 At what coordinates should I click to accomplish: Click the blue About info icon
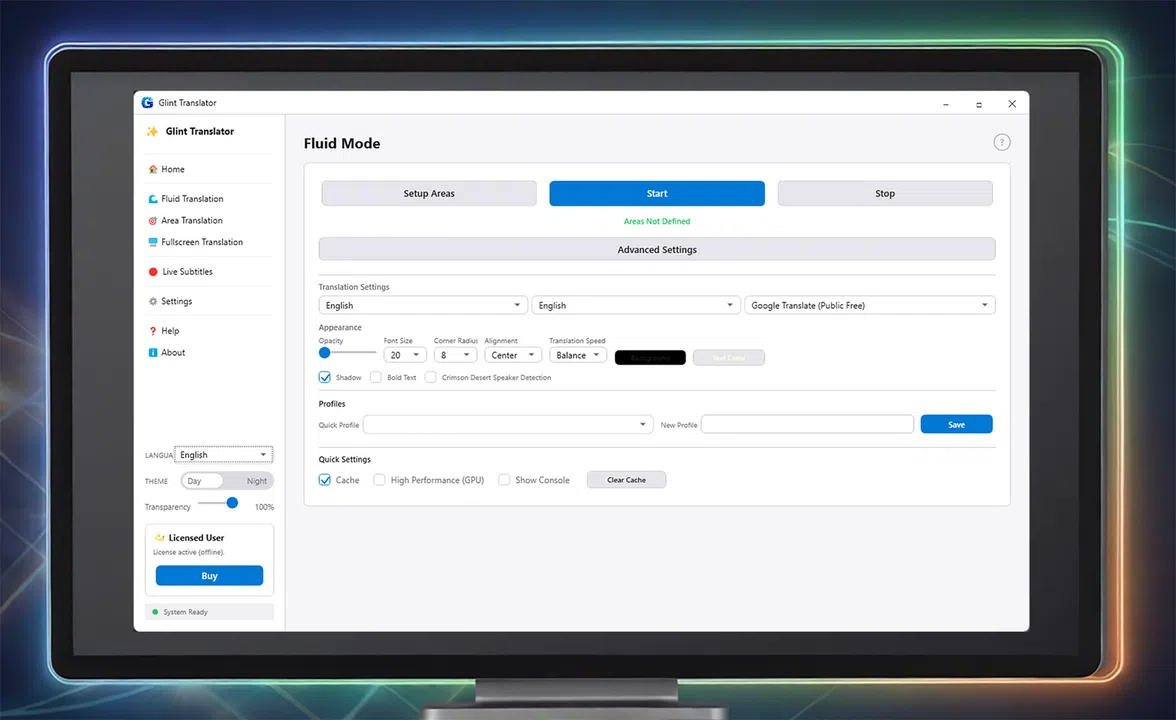point(153,352)
